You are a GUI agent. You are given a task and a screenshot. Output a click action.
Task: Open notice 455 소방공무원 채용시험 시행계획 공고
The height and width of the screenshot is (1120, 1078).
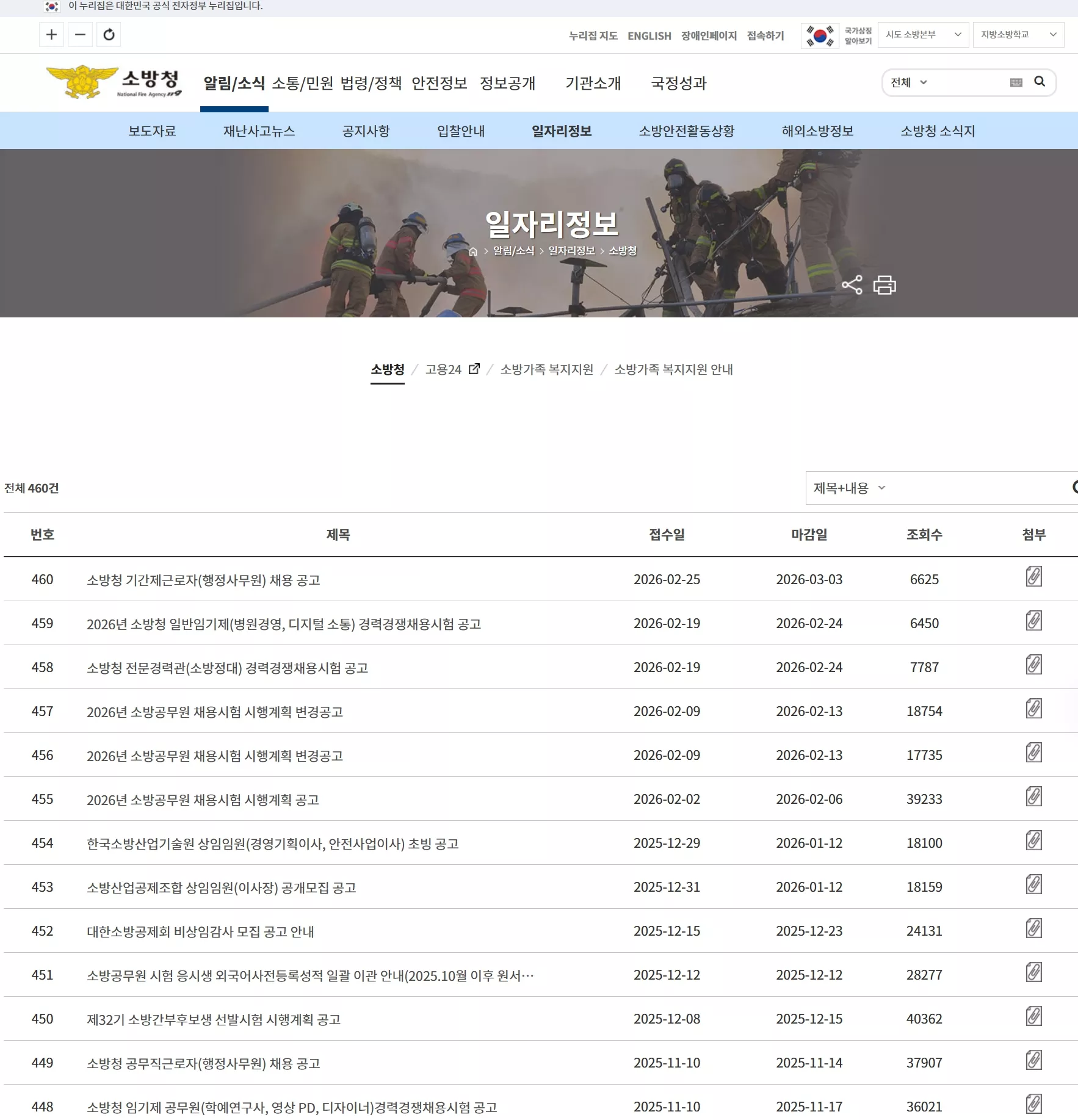[203, 799]
